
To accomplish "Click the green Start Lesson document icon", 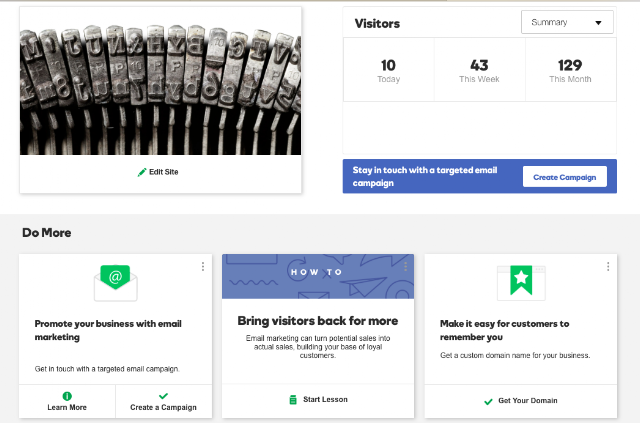I will (293, 400).
